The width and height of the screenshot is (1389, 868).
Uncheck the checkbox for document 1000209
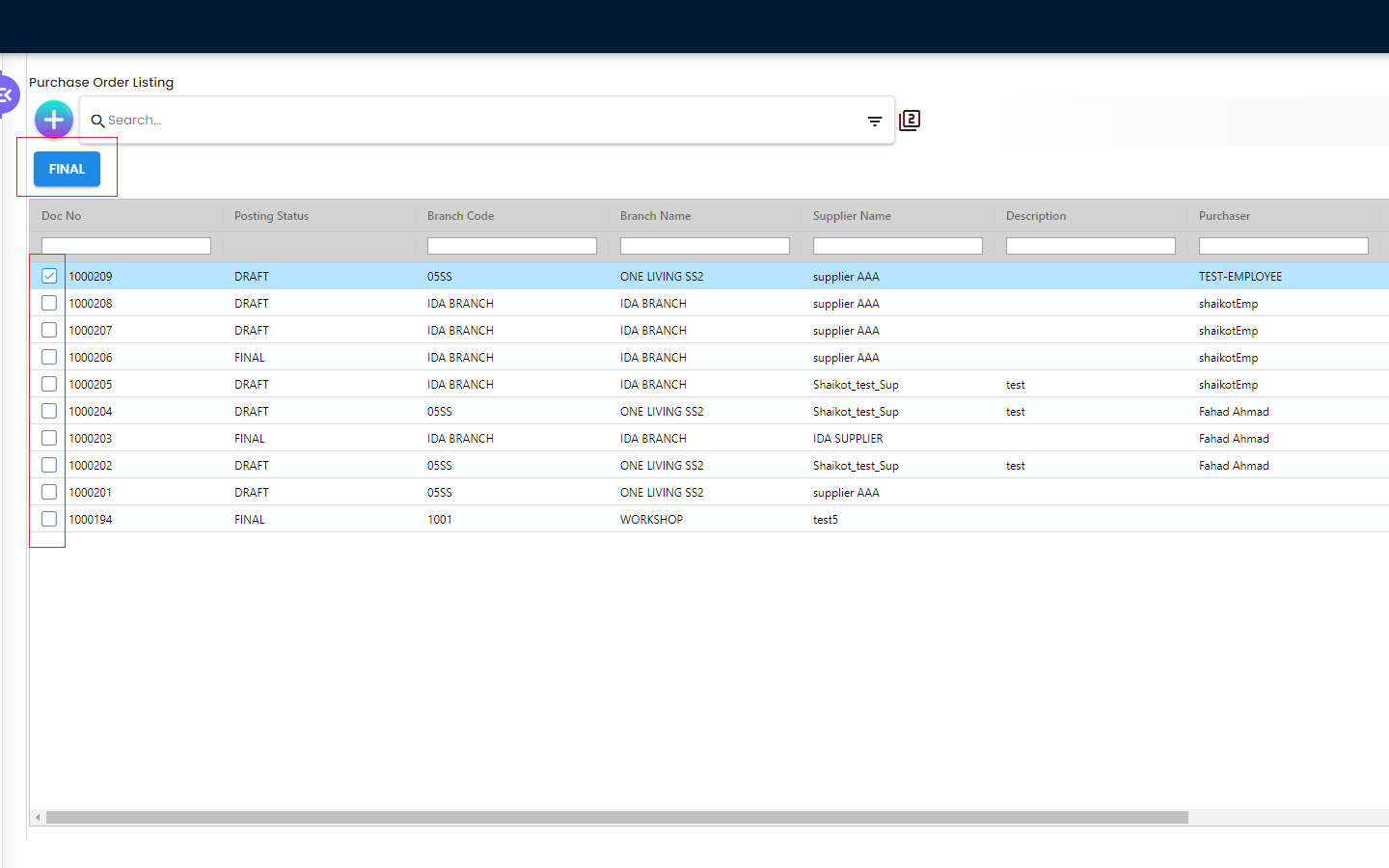(x=49, y=276)
